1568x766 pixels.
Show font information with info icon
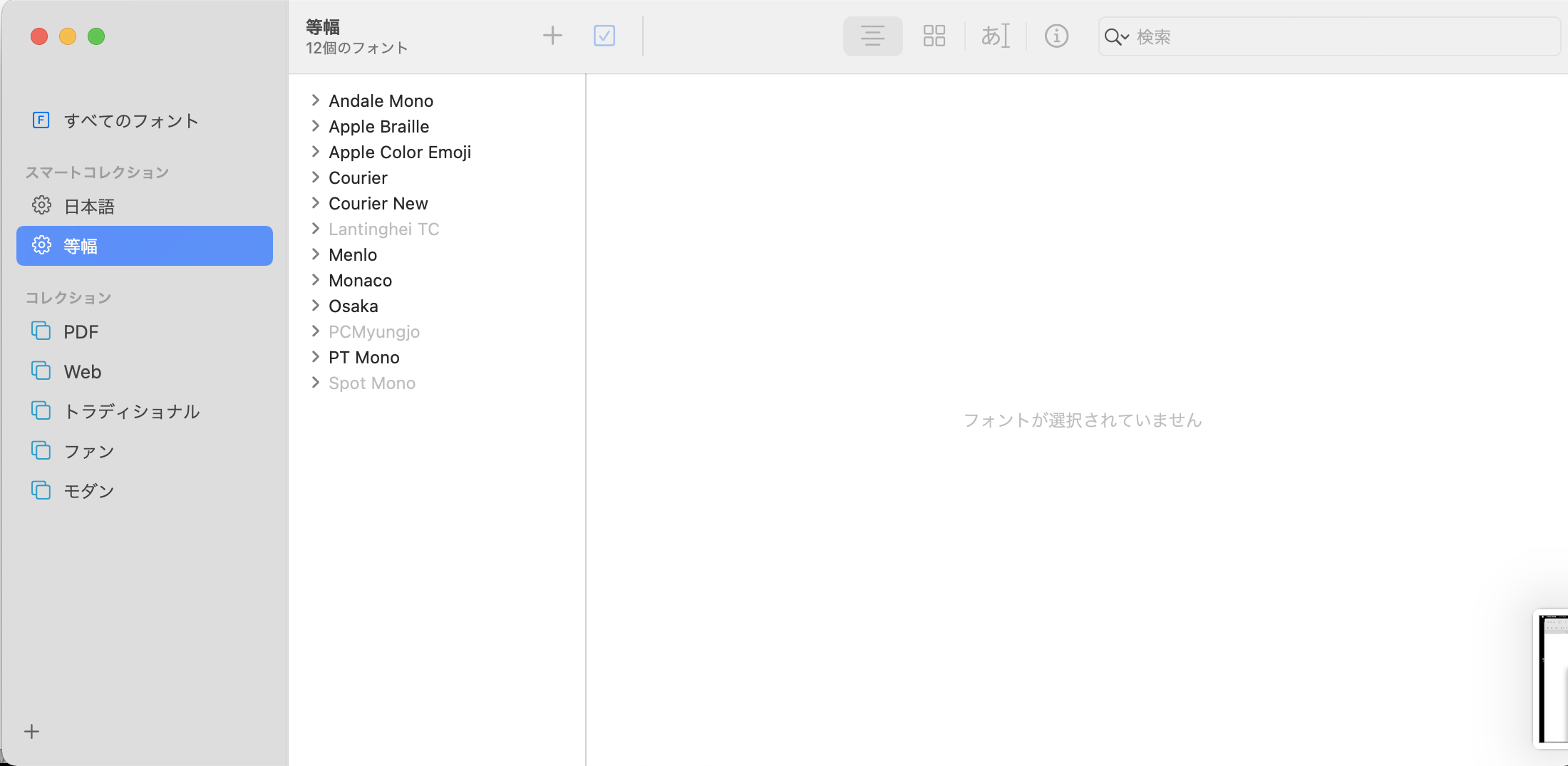click(1056, 36)
